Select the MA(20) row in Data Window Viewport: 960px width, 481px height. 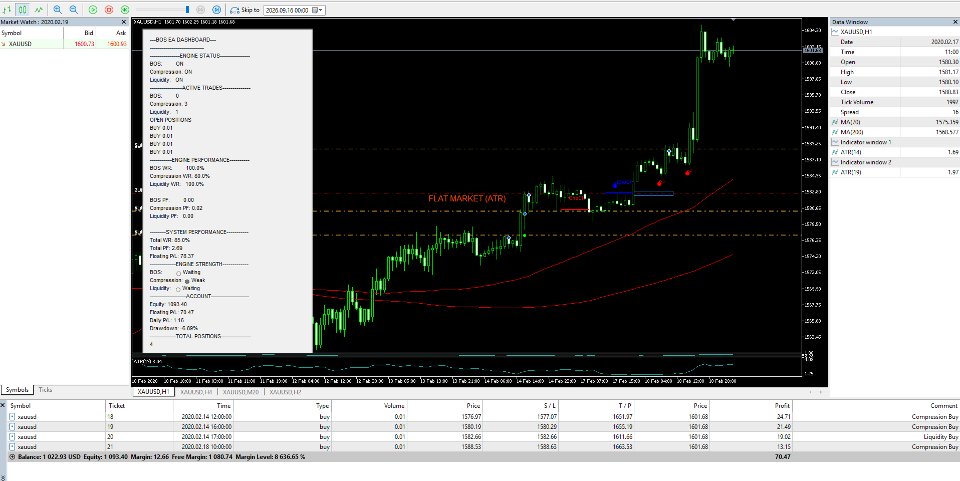click(x=894, y=122)
